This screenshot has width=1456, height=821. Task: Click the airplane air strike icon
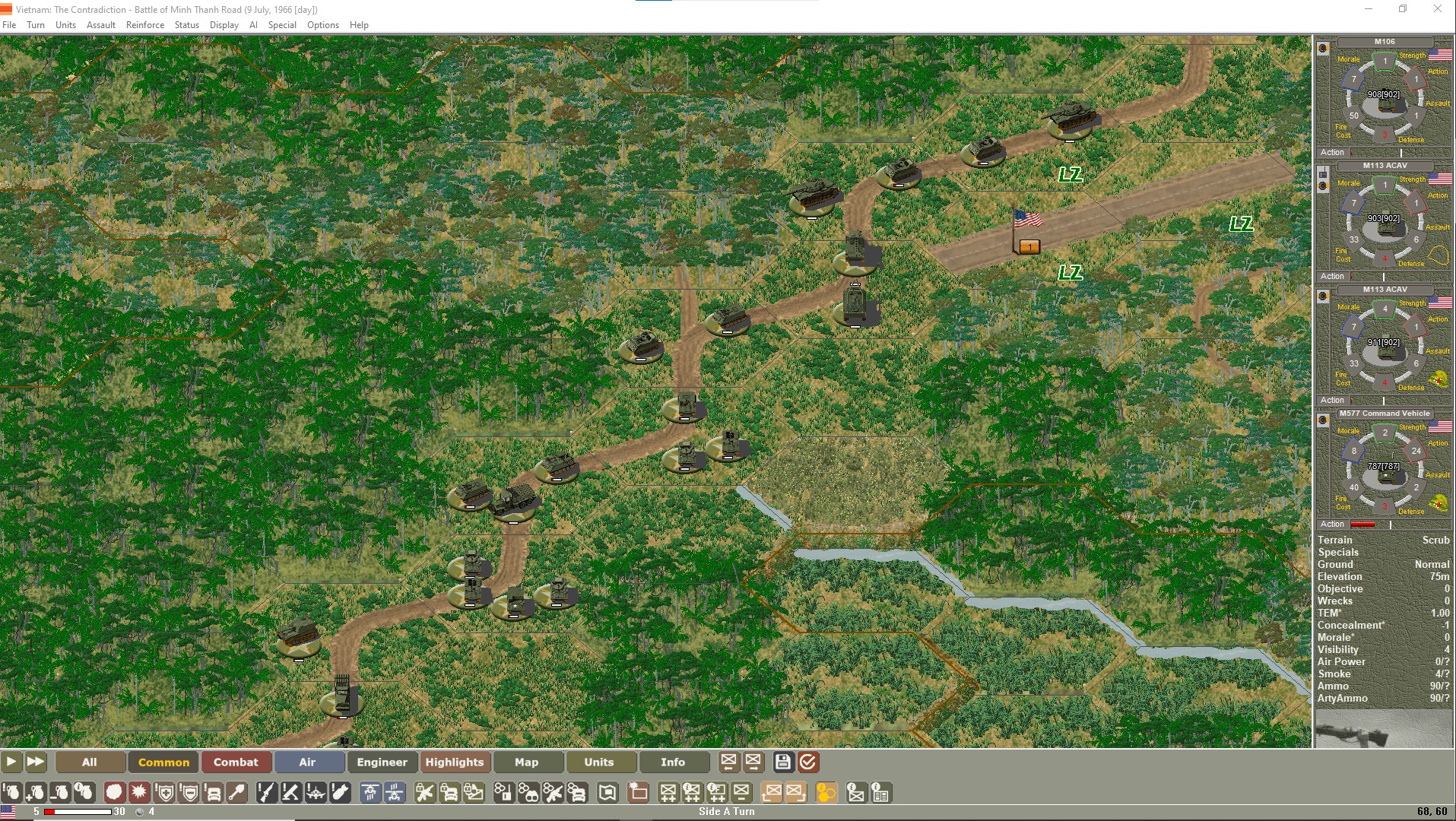coord(316,793)
